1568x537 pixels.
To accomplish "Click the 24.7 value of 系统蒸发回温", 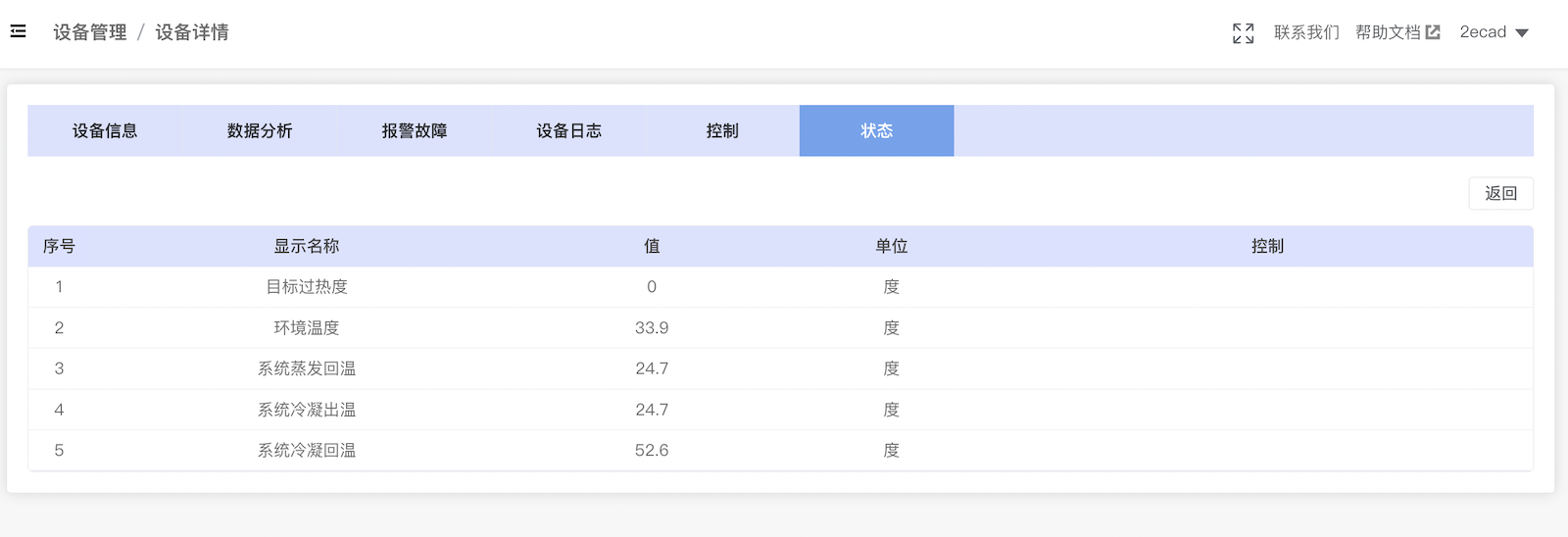I will (x=652, y=368).
